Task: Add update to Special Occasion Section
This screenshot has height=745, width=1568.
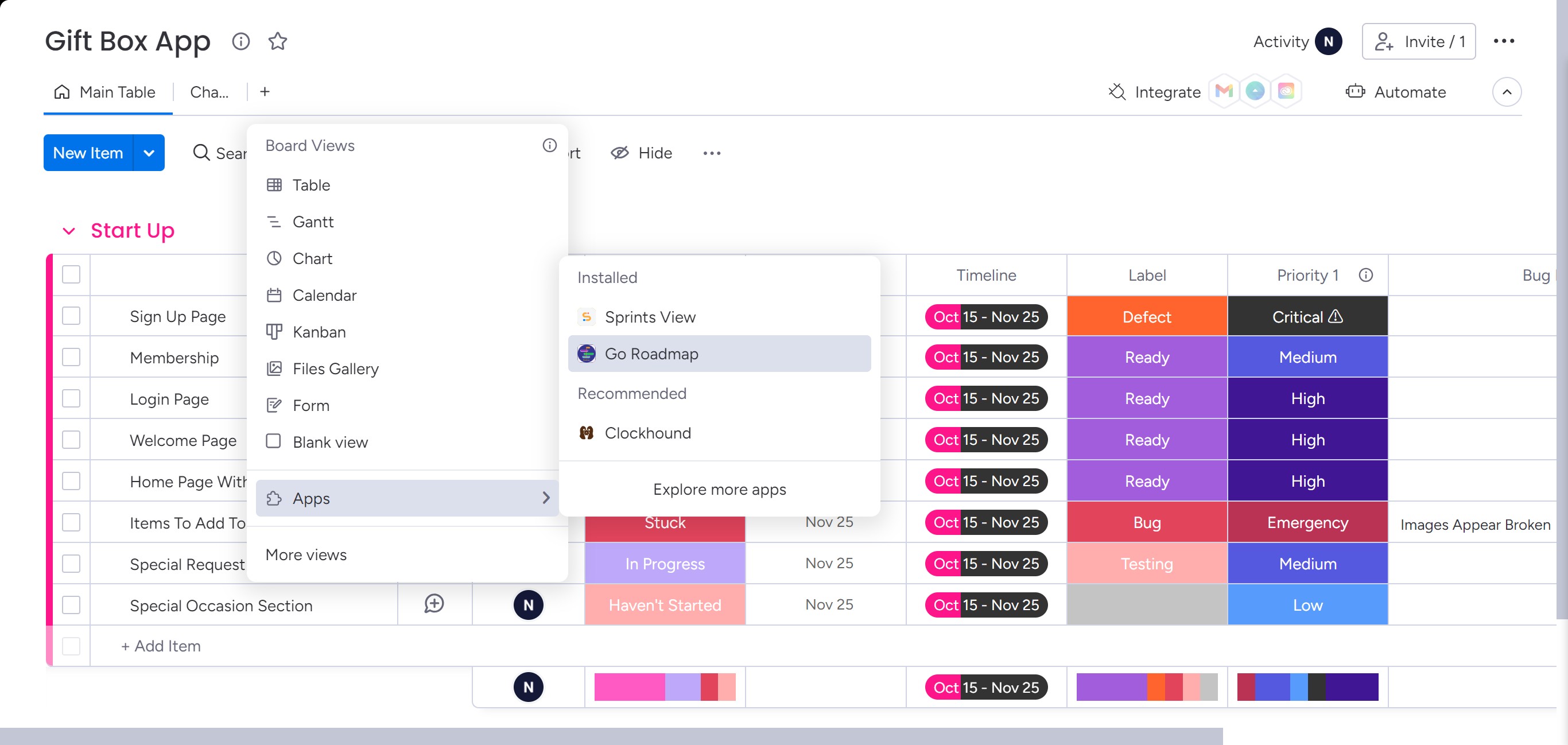Action: [x=434, y=604]
